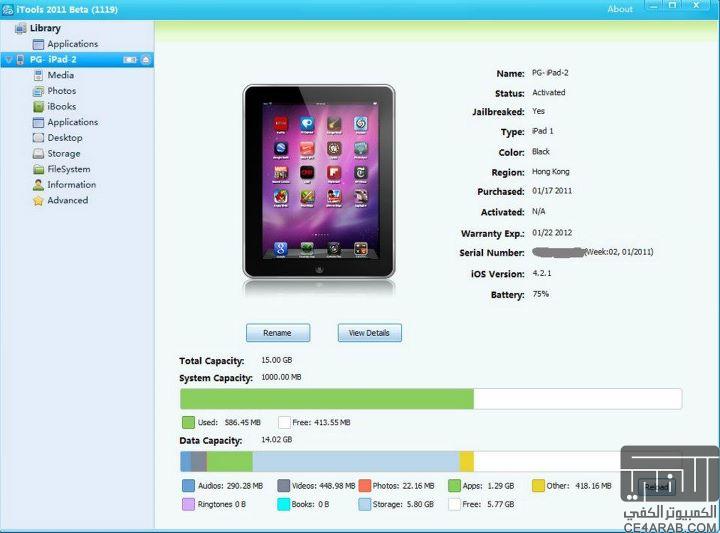Open the About menu

[x=620, y=9]
